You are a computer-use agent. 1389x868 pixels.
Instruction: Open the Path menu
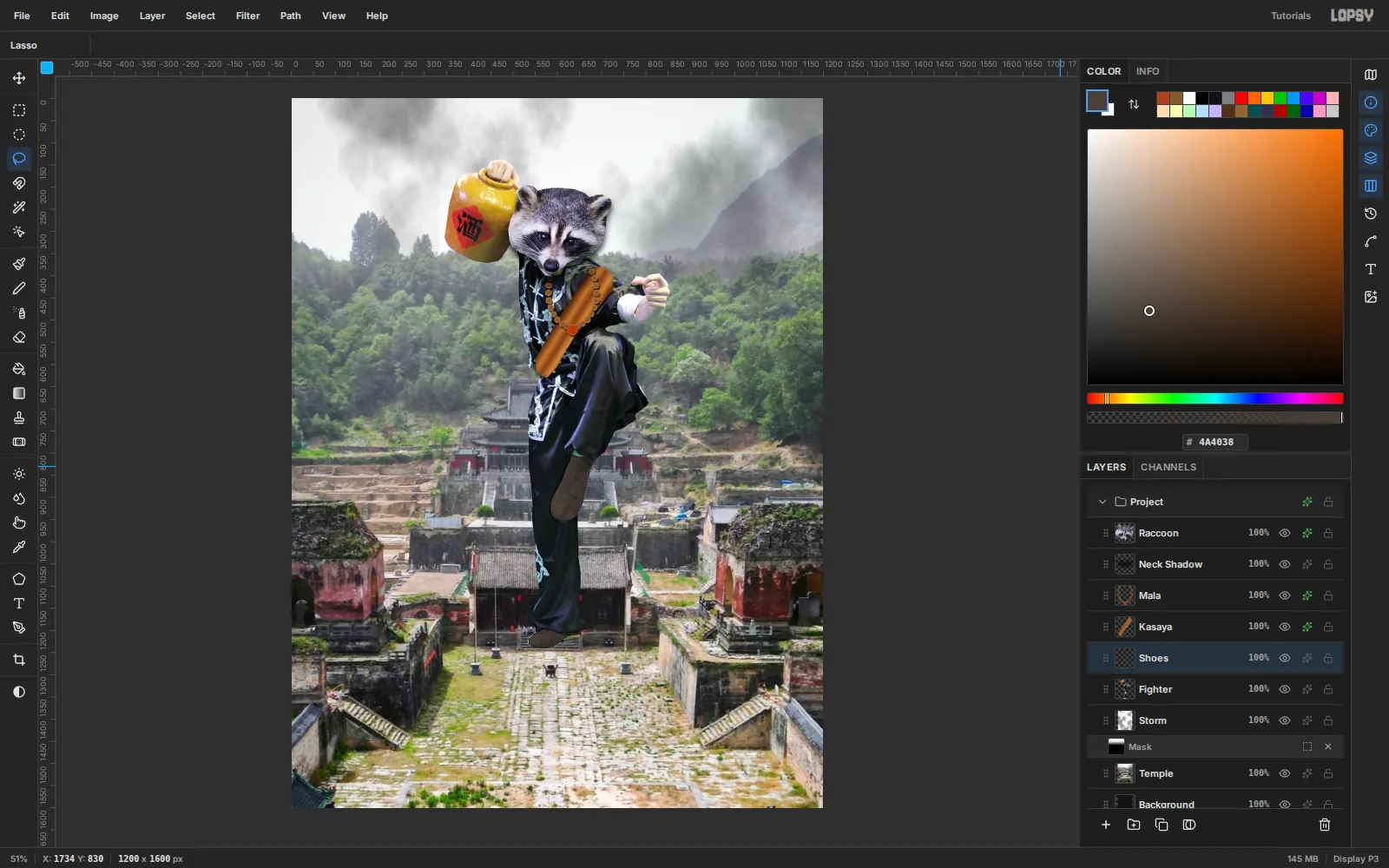coord(291,16)
